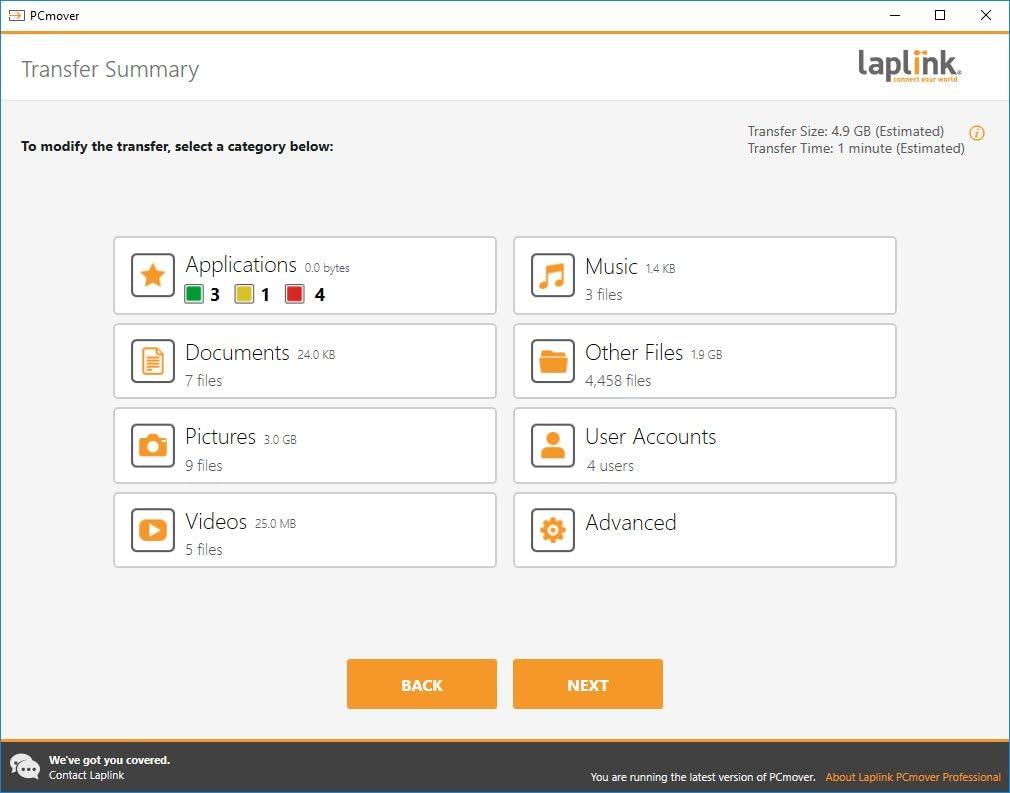Click the transfer size info icon
This screenshot has height=793, width=1010.
click(976, 133)
